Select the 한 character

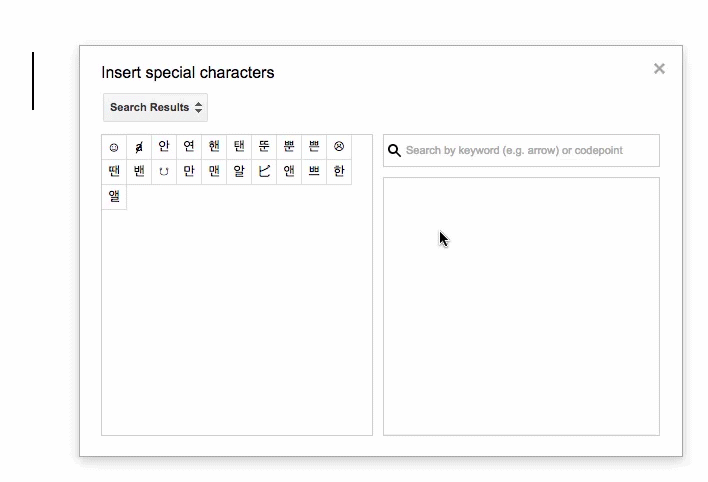339,172
